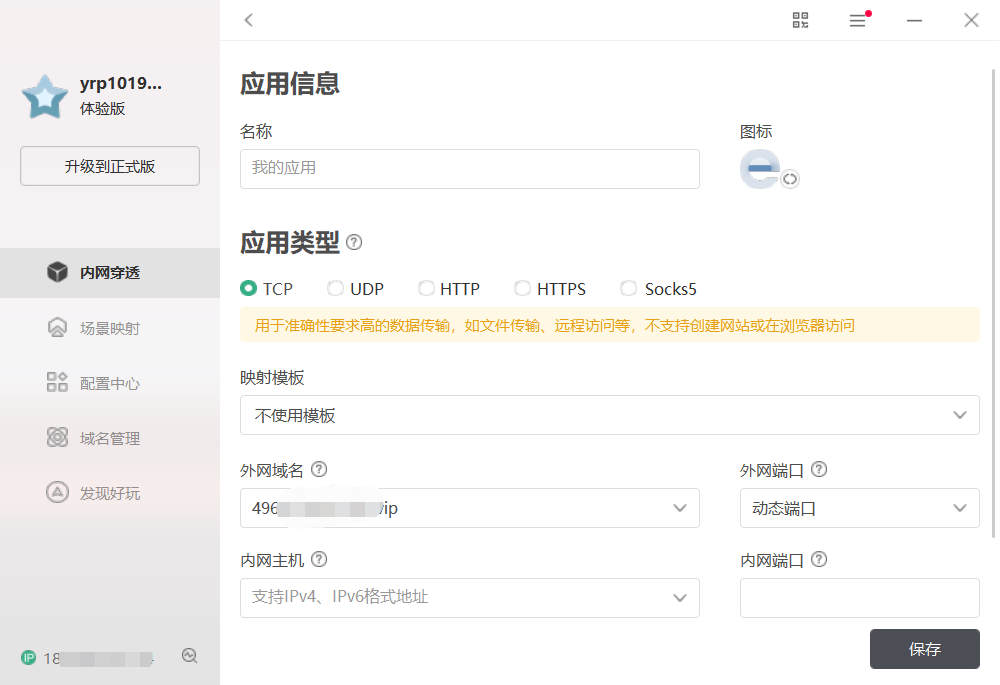The height and width of the screenshot is (685, 1000).
Task: Click the 名称 input field
Action: 469,169
